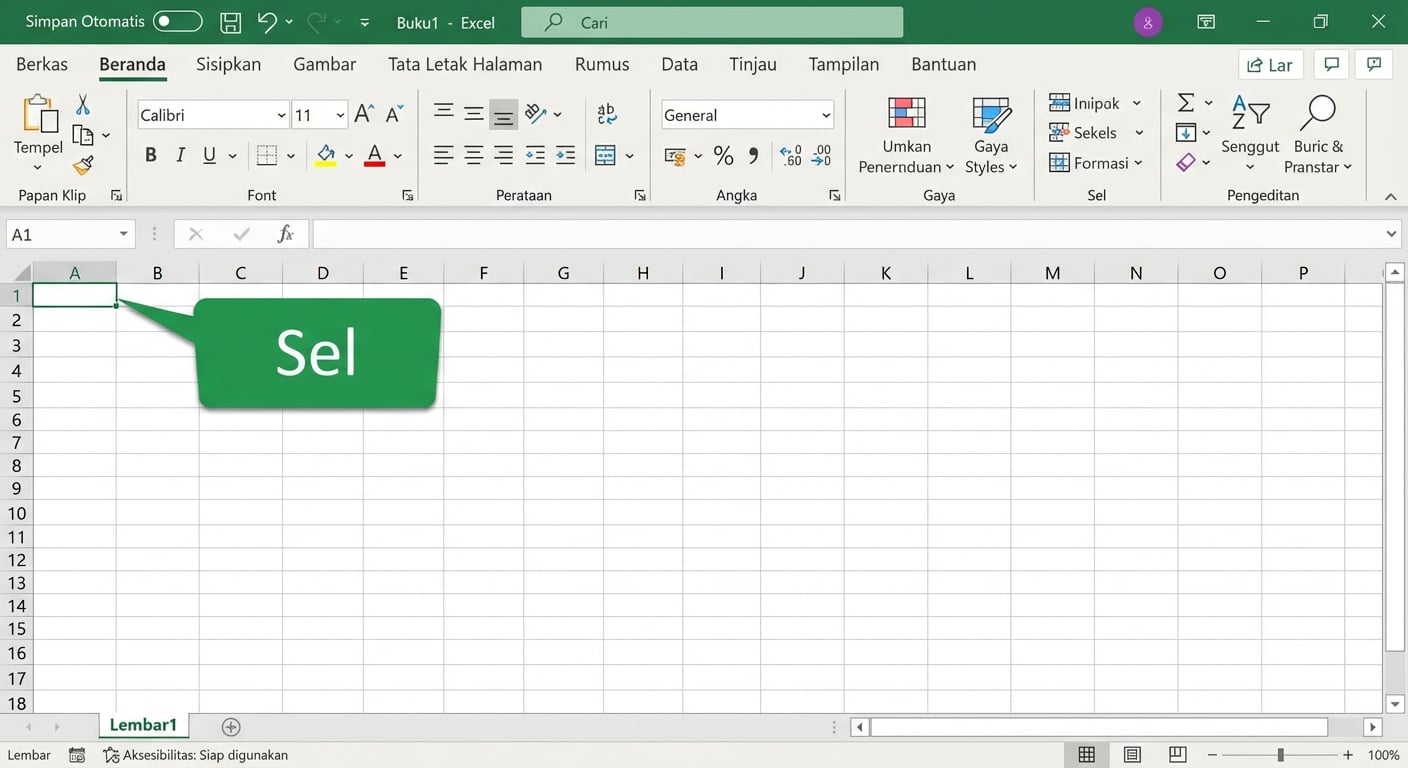Apply the comma thousands separator style
Screen dimensions: 1408x768
(751, 155)
